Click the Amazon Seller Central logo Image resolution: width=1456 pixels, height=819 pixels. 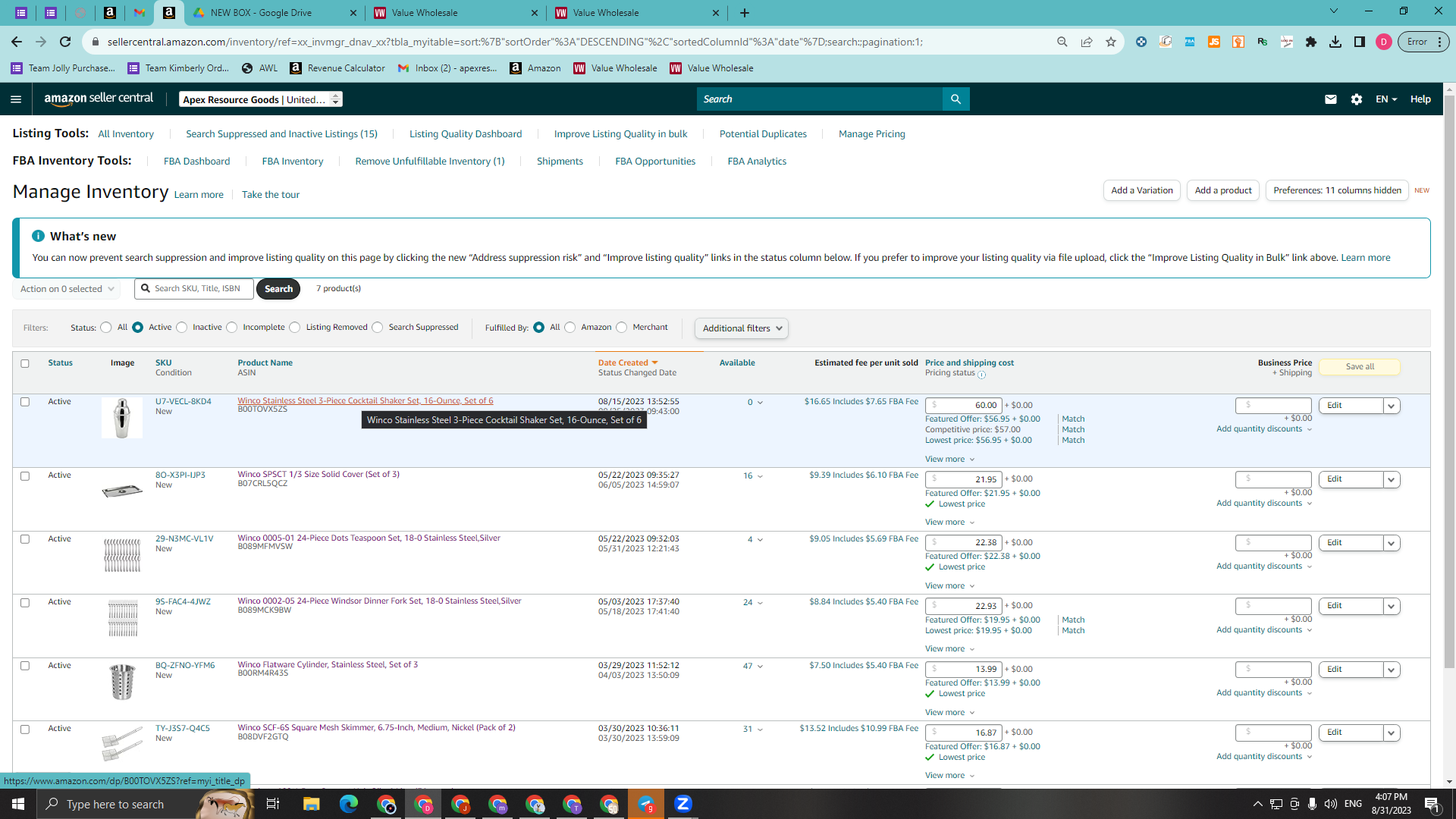click(x=99, y=99)
